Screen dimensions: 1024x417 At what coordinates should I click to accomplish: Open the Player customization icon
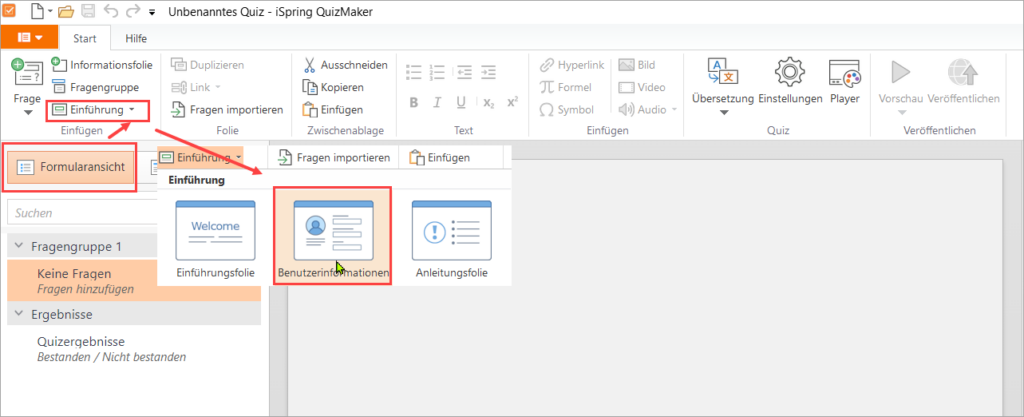click(x=844, y=72)
